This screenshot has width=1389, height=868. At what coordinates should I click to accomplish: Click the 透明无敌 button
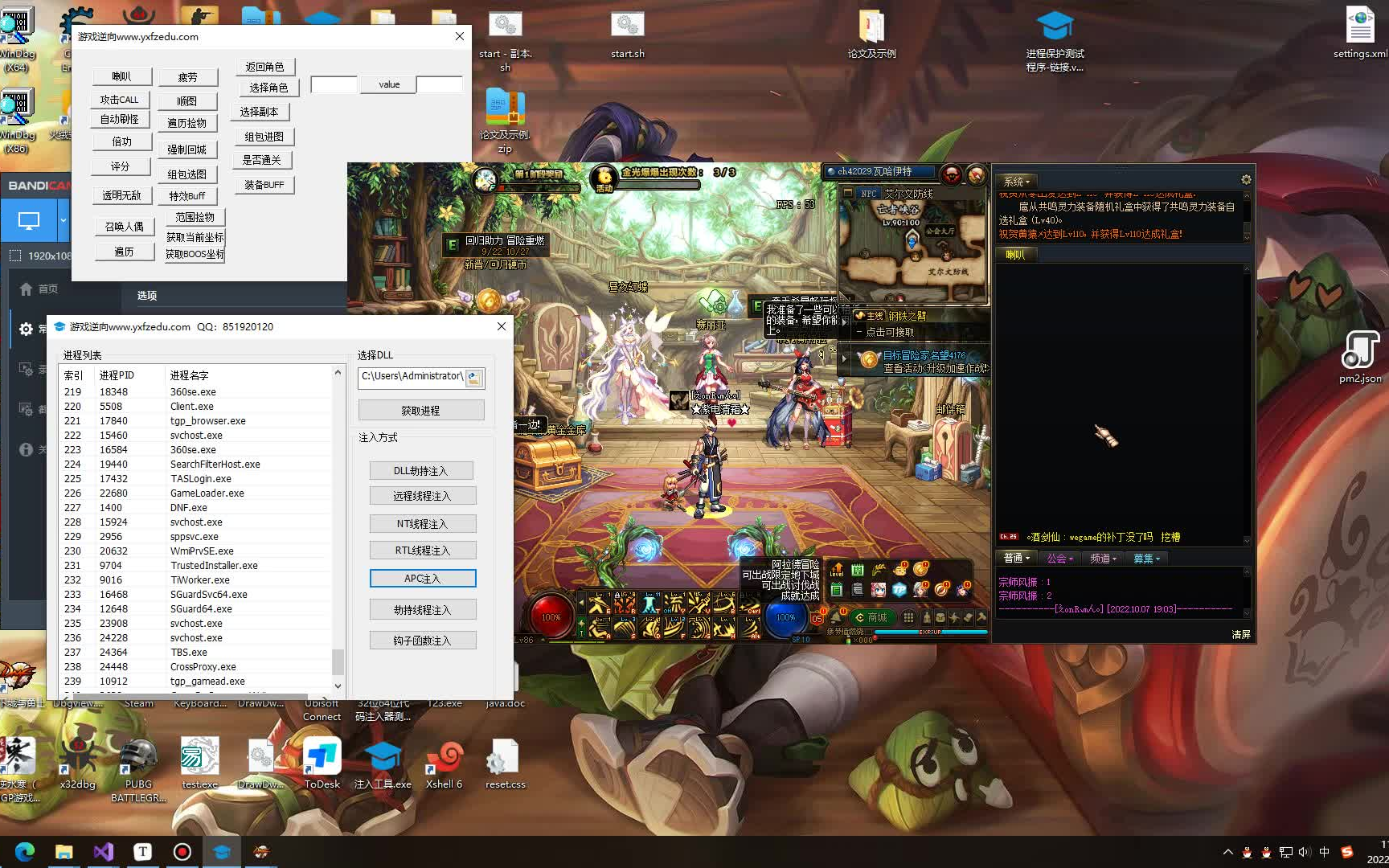pyautogui.click(x=121, y=195)
